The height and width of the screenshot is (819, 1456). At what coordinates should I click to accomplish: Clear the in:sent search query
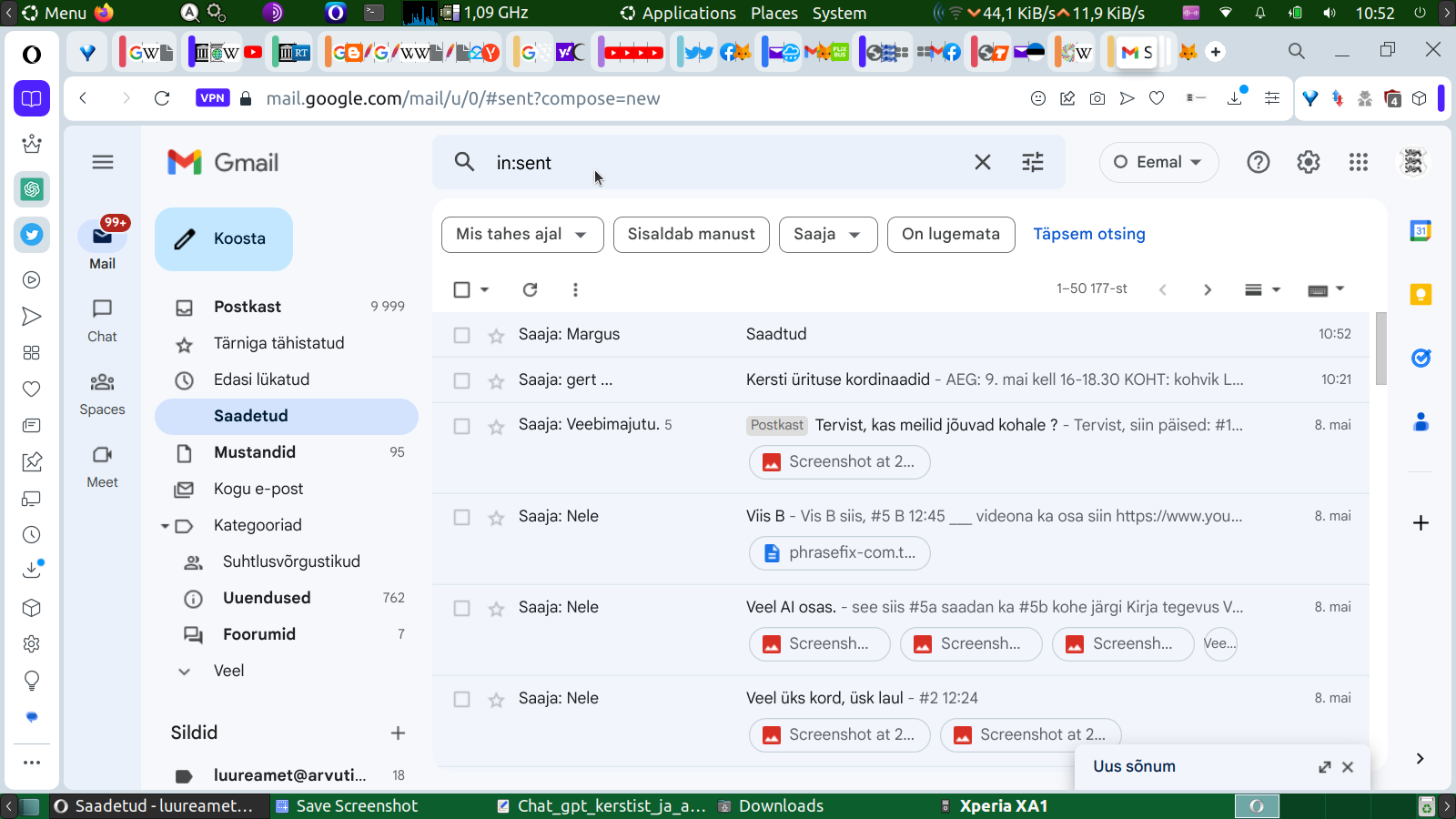pos(983,162)
